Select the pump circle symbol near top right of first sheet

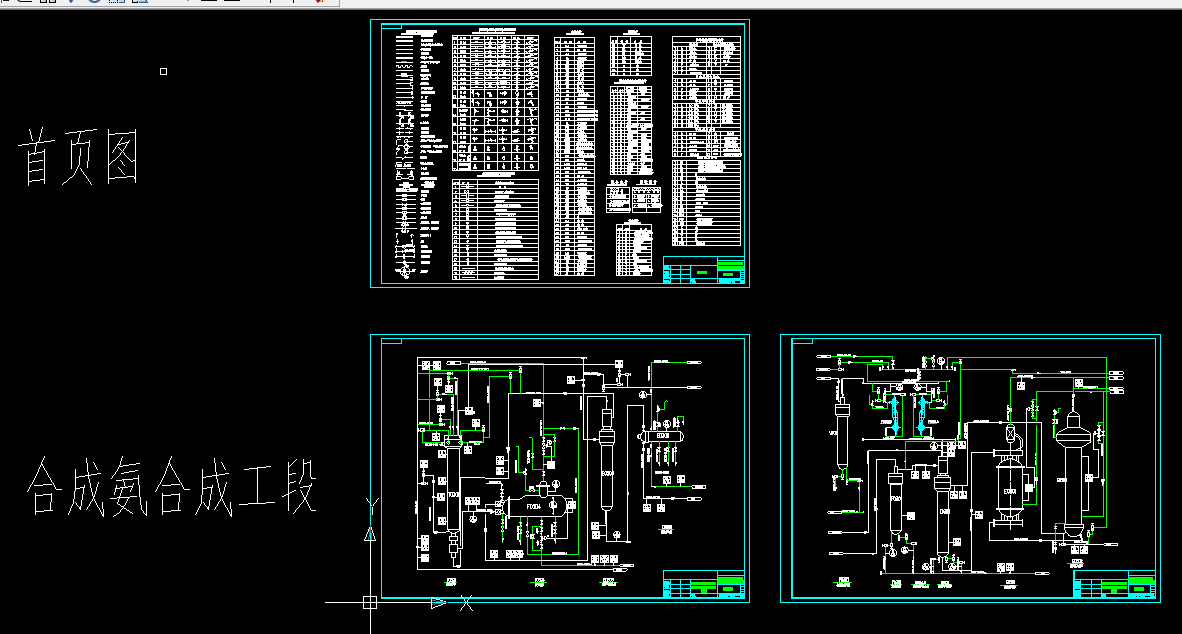point(642,394)
